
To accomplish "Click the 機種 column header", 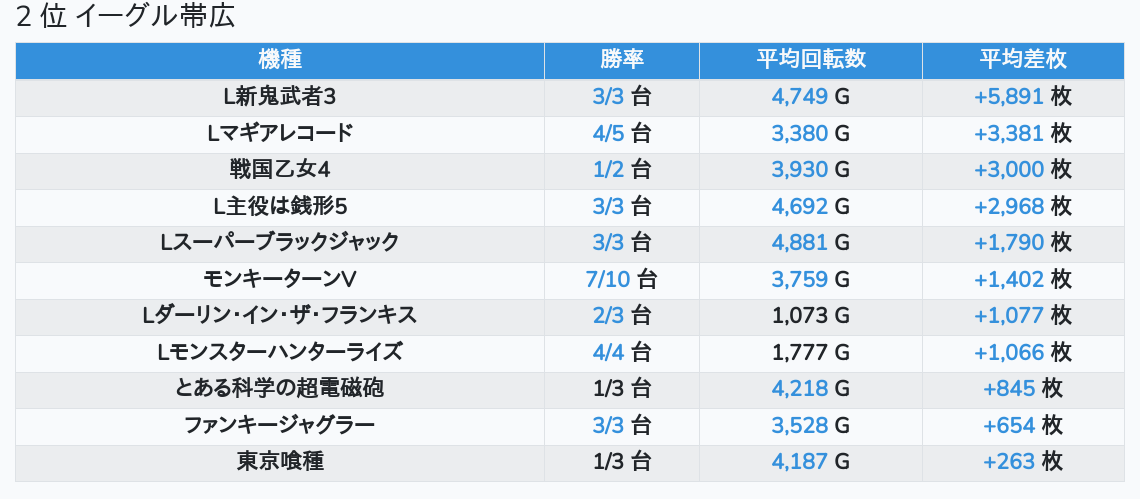I will point(280,60).
